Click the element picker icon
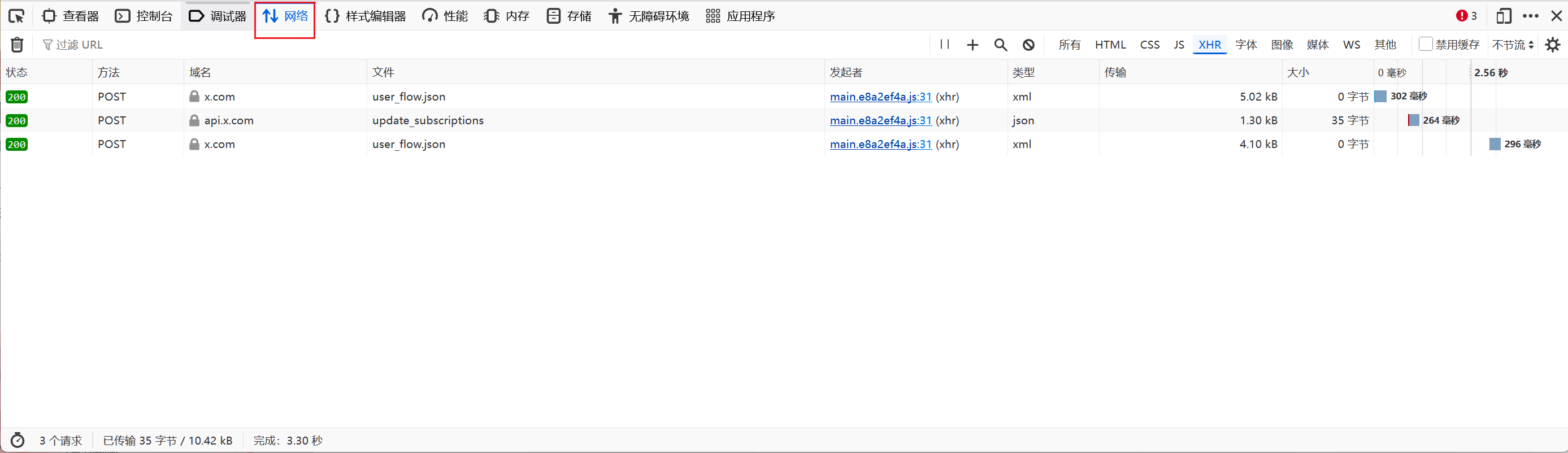1568x453 pixels. (x=16, y=16)
